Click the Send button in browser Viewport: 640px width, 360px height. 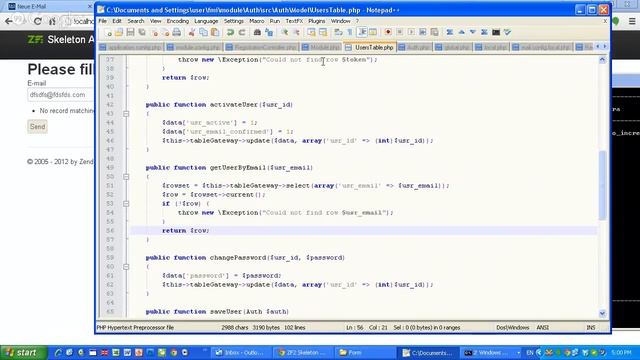click(x=38, y=127)
